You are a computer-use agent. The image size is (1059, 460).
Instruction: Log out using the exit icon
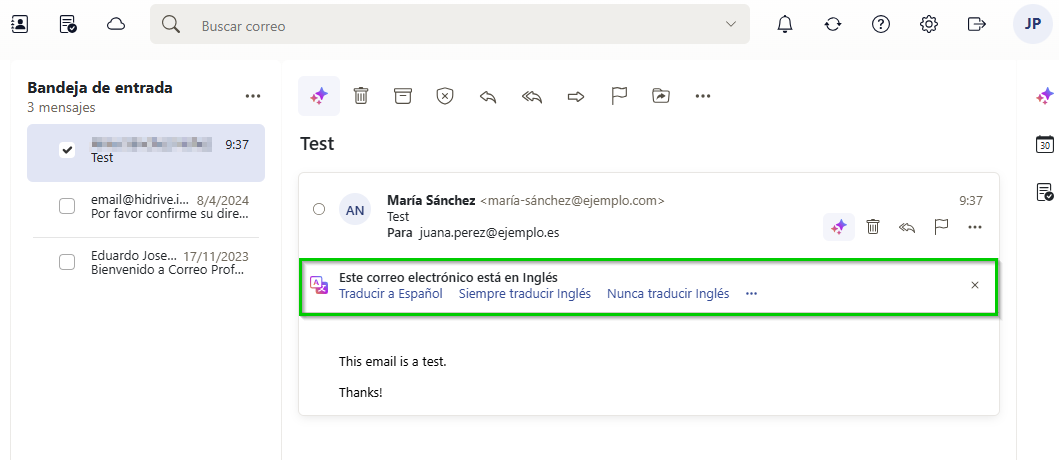click(x=977, y=24)
